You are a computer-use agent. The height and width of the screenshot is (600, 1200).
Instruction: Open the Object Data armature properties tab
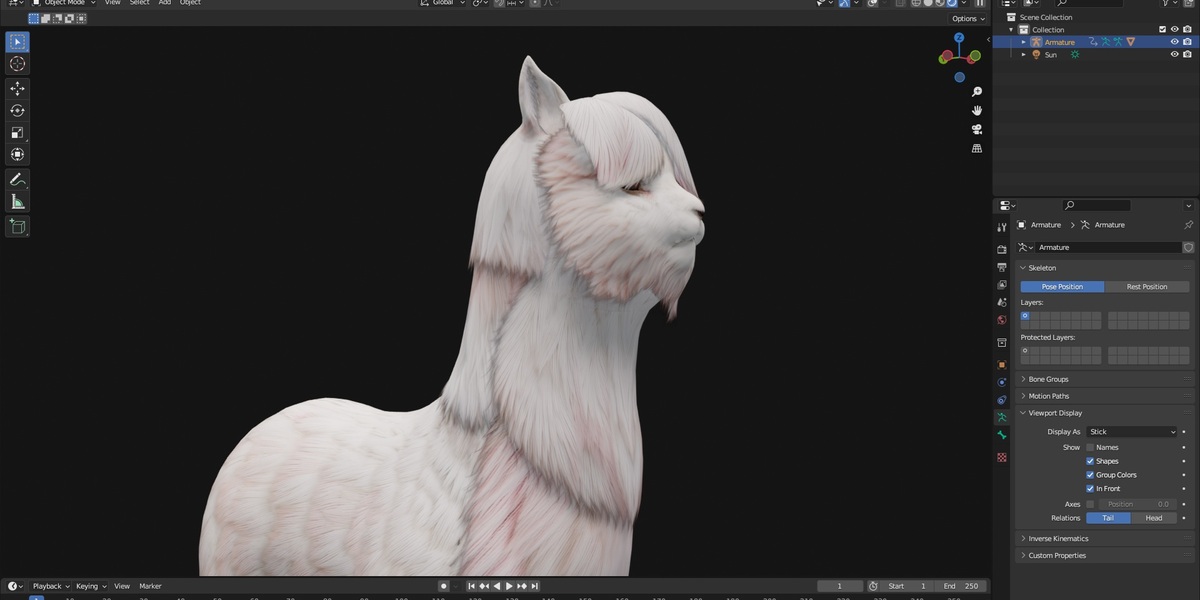1002,417
